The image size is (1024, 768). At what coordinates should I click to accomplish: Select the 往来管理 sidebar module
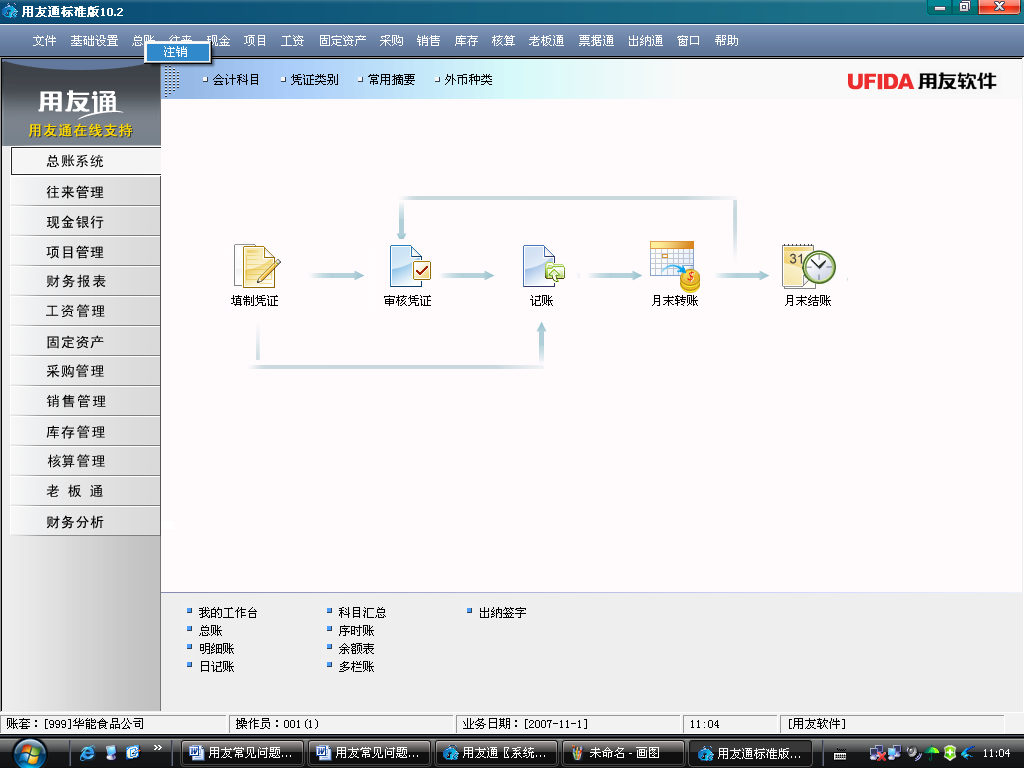[86, 192]
